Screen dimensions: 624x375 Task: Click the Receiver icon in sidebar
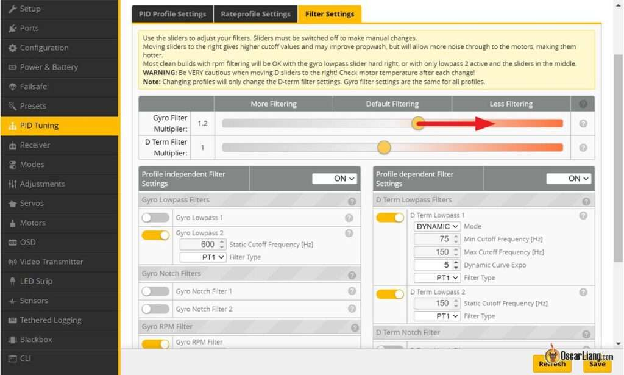point(12,145)
